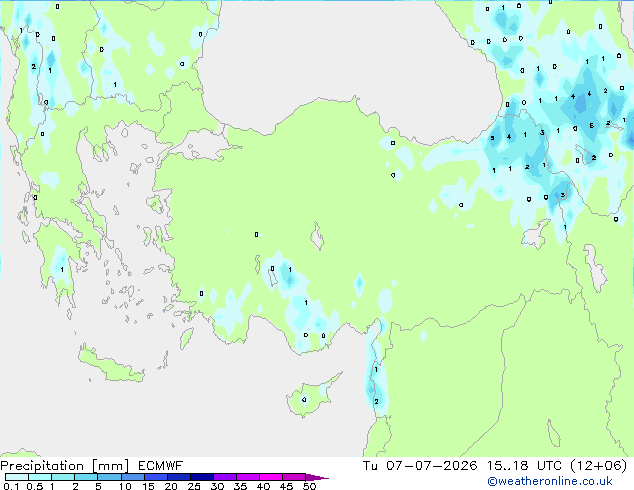Click the legend value label '0.1'

11,486
